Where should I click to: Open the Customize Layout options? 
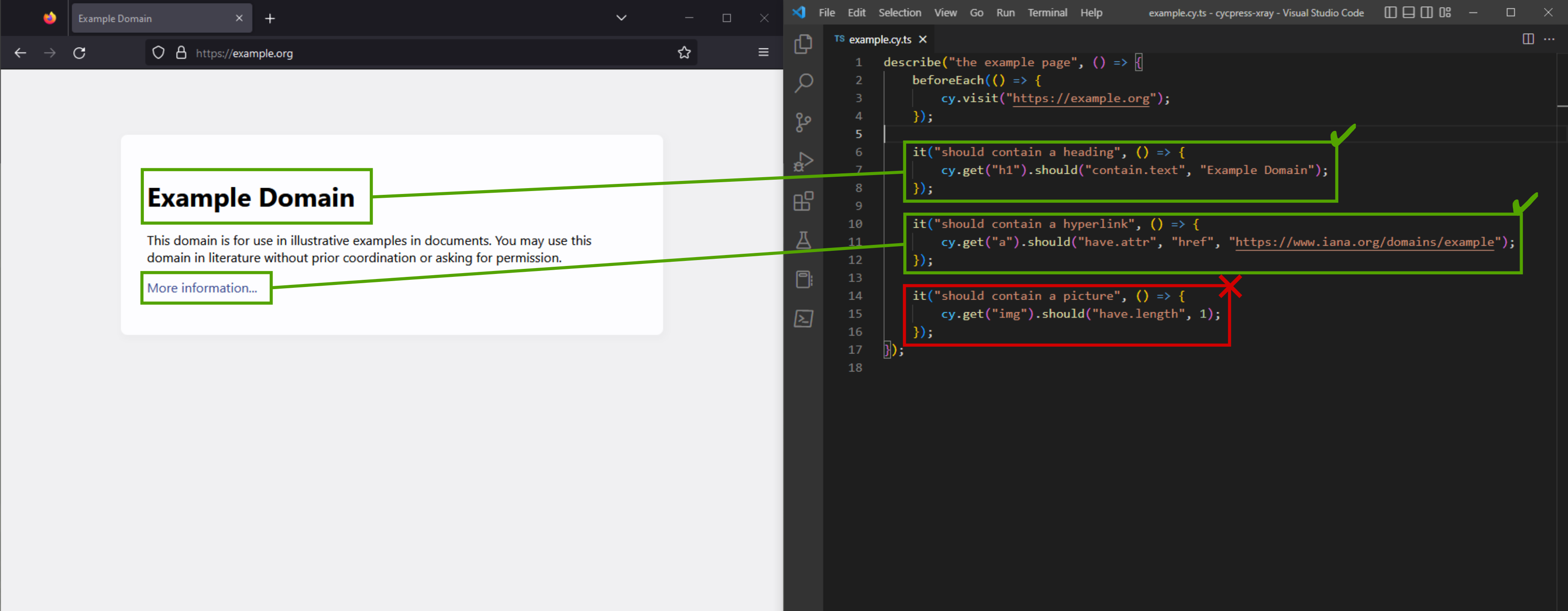coord(1445,13)
